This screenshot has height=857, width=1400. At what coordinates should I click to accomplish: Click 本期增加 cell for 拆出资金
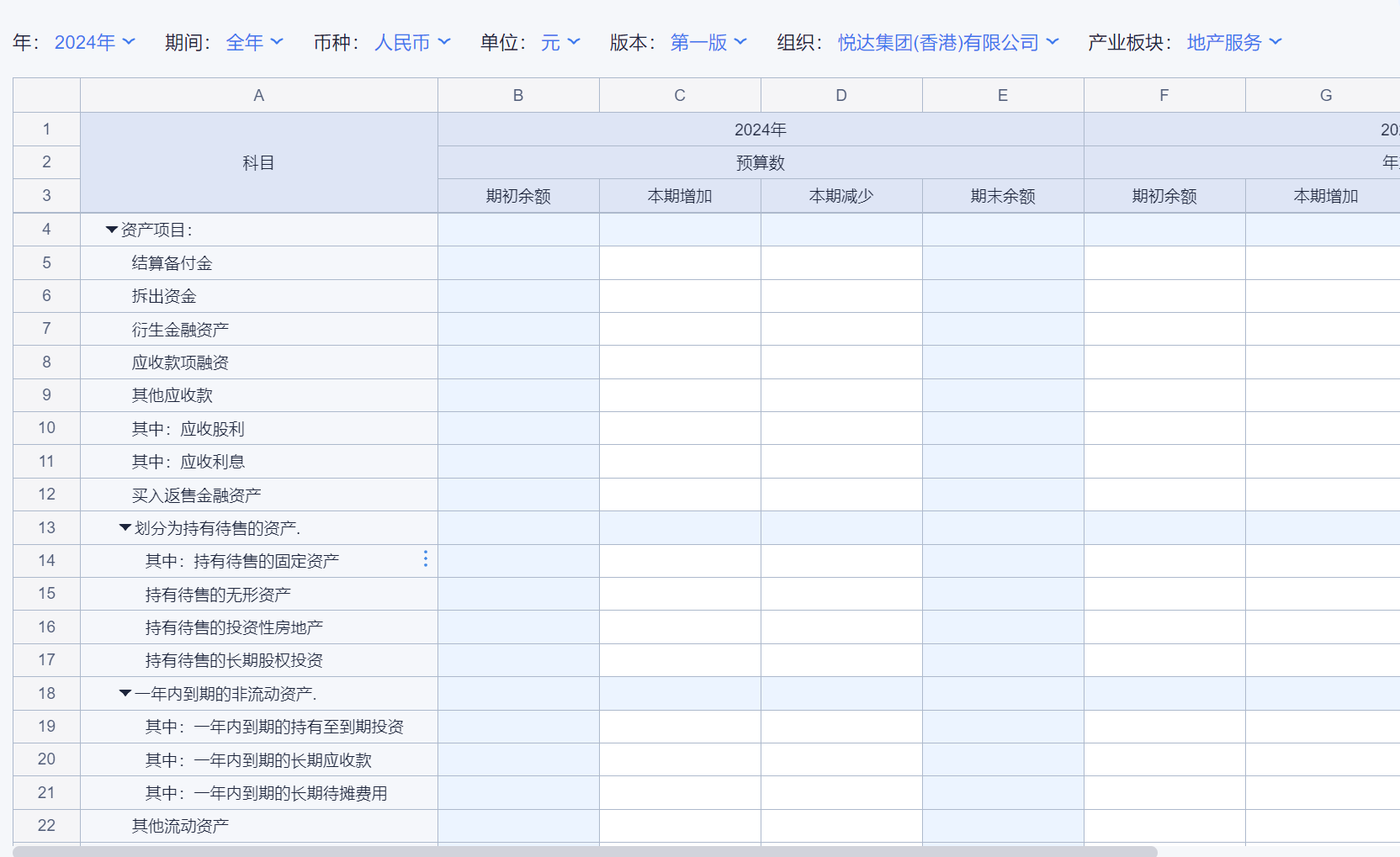(680, 296)
